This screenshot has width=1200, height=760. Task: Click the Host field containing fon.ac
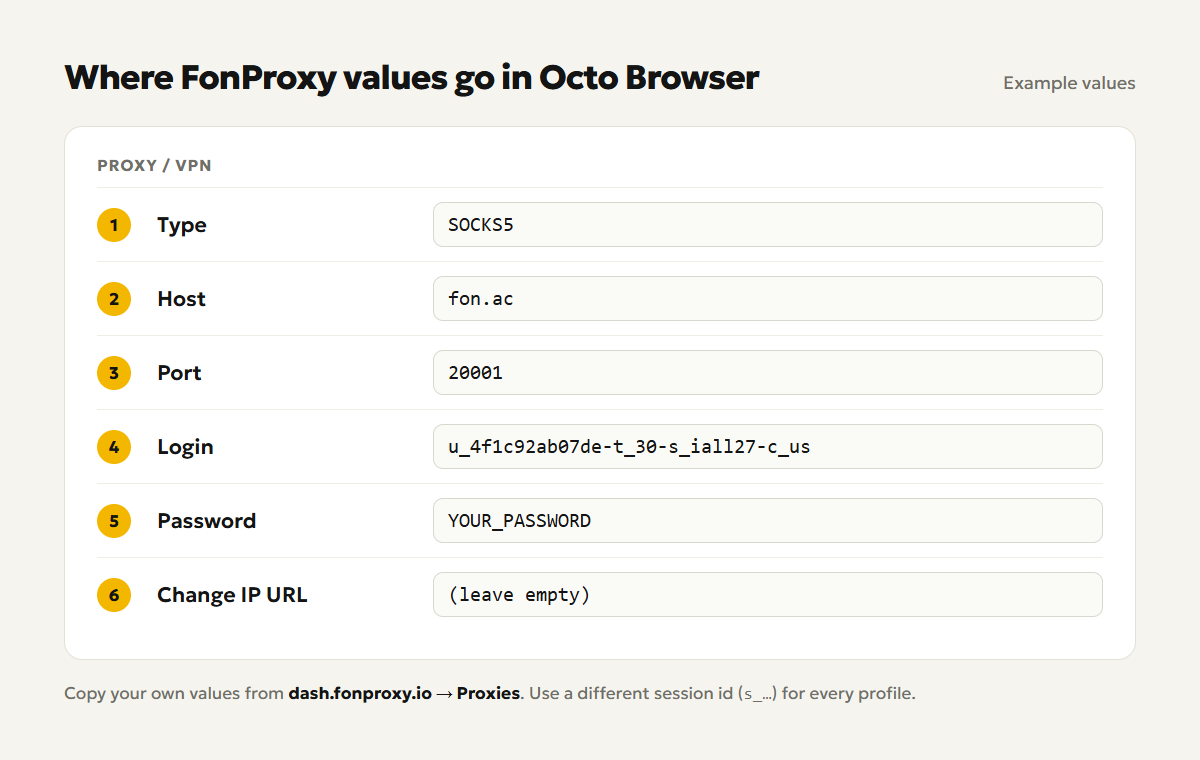coord(767,299)
